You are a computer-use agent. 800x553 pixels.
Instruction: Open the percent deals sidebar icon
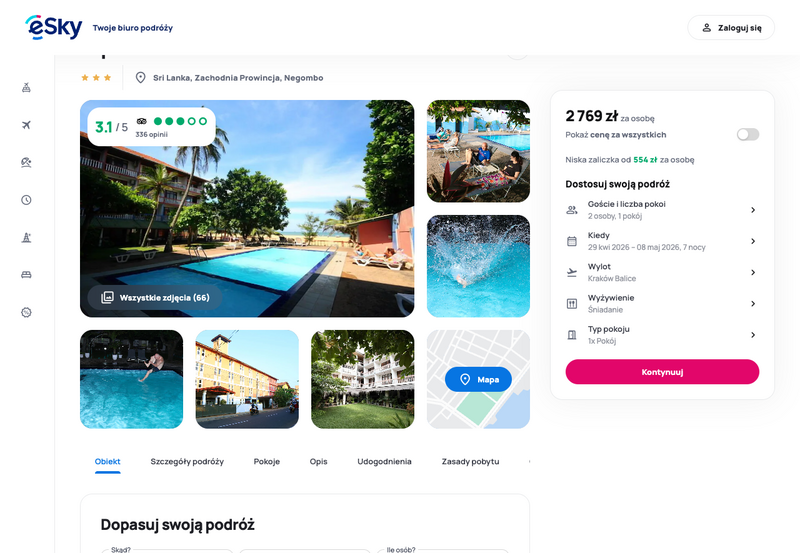point(27,312)
